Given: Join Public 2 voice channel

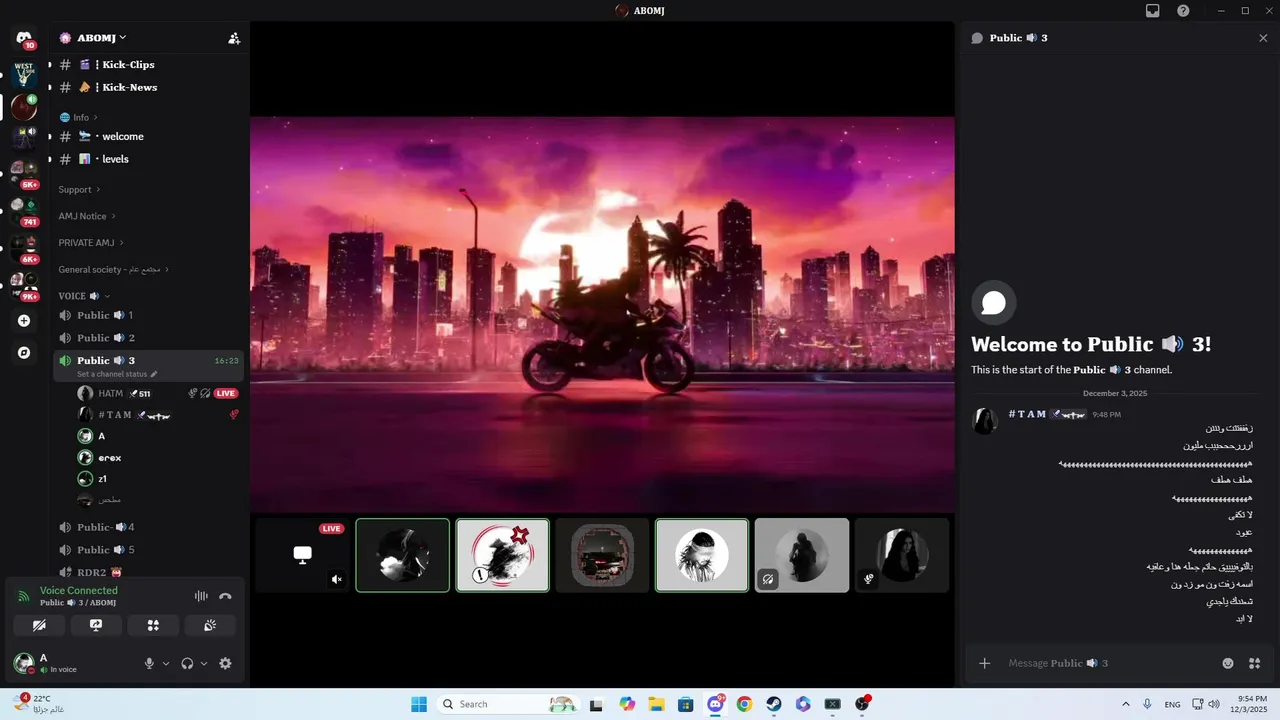Looking at the screenshot, I should point(148,338).
